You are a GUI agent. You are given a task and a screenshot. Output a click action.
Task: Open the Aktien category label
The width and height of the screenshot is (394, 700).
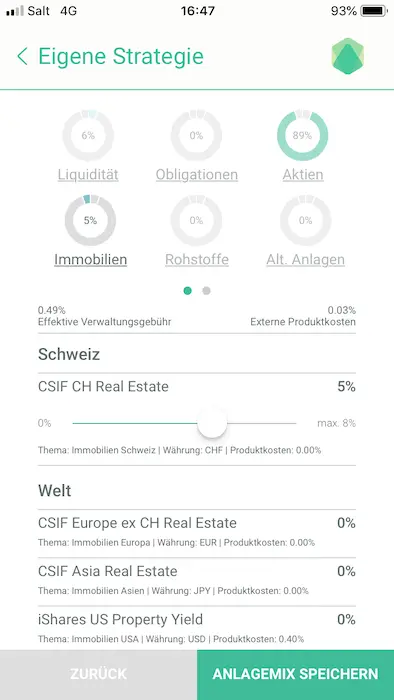coord(303,175)
